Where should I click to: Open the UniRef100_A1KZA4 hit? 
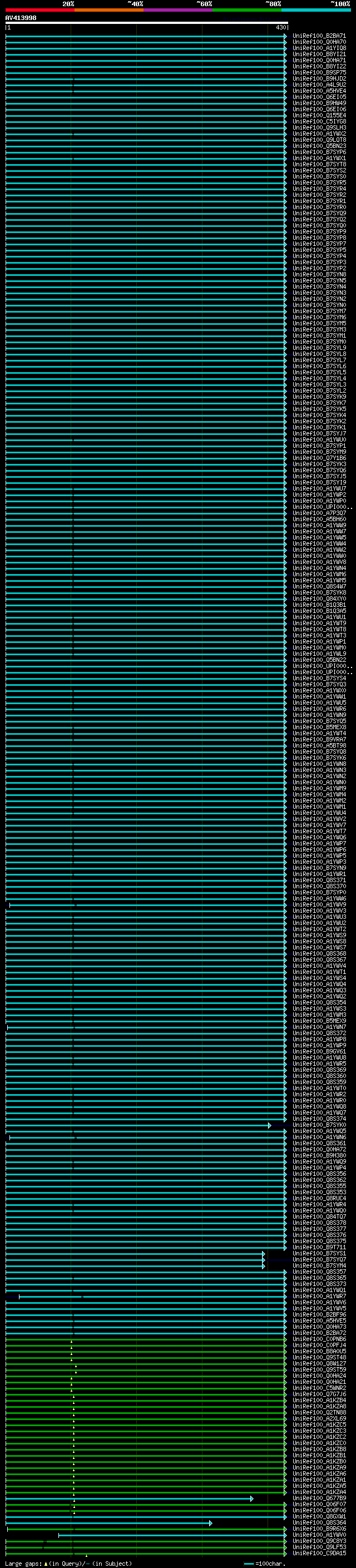tap(319, 1492)
